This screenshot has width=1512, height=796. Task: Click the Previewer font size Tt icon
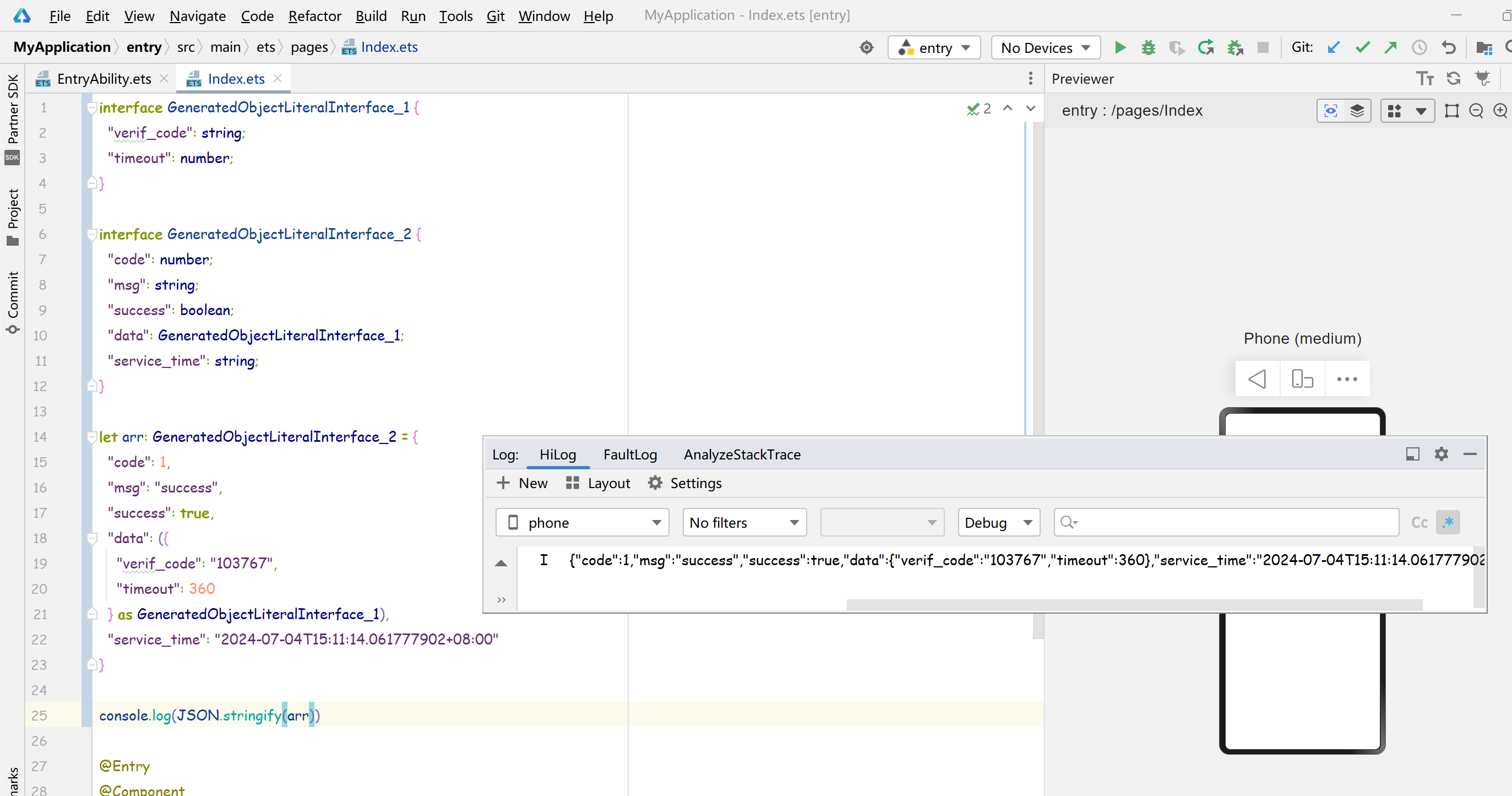click(x=1424, y=79)
